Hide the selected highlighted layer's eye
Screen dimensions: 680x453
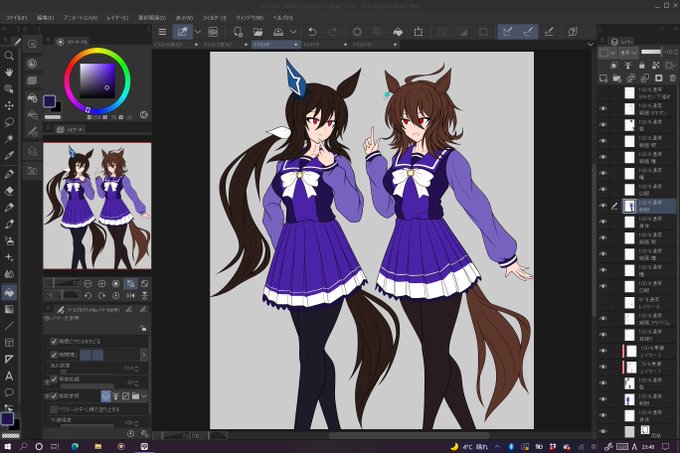click(x=603, y=206)
